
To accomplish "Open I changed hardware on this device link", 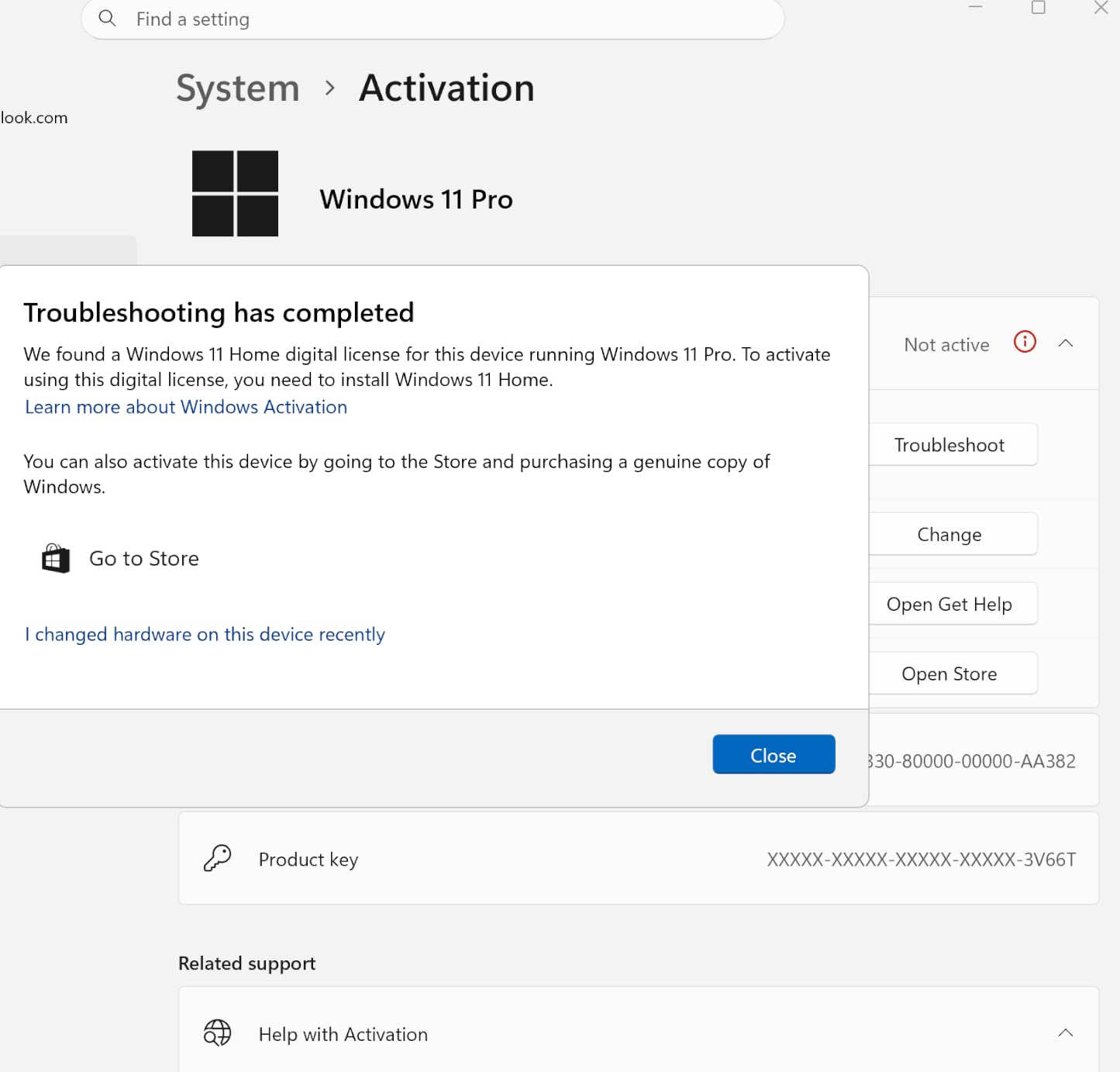I will pyautogui.click(x=205, y=635).
